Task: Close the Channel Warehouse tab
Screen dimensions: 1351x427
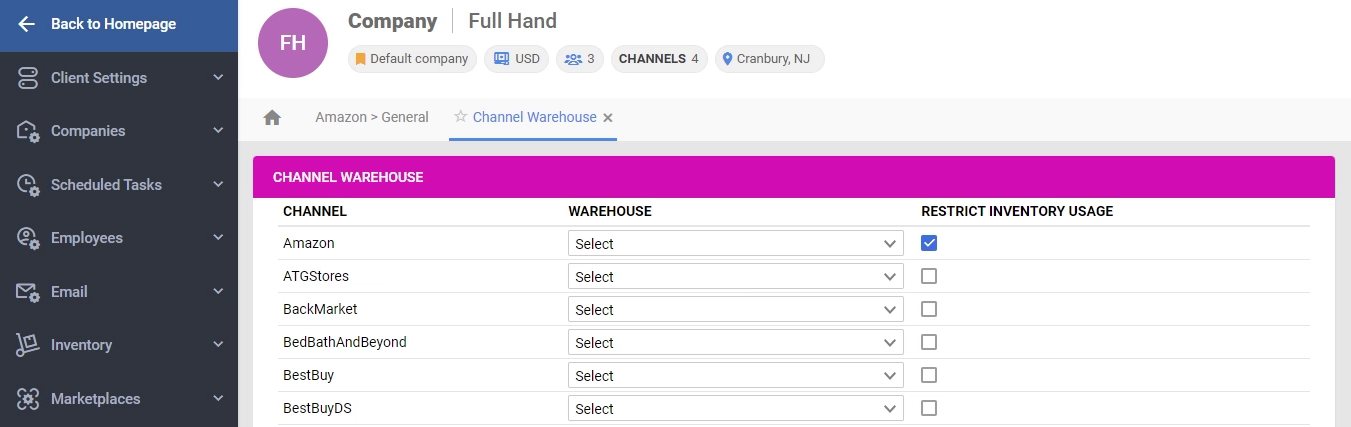Action: click(x=608, y=118)
